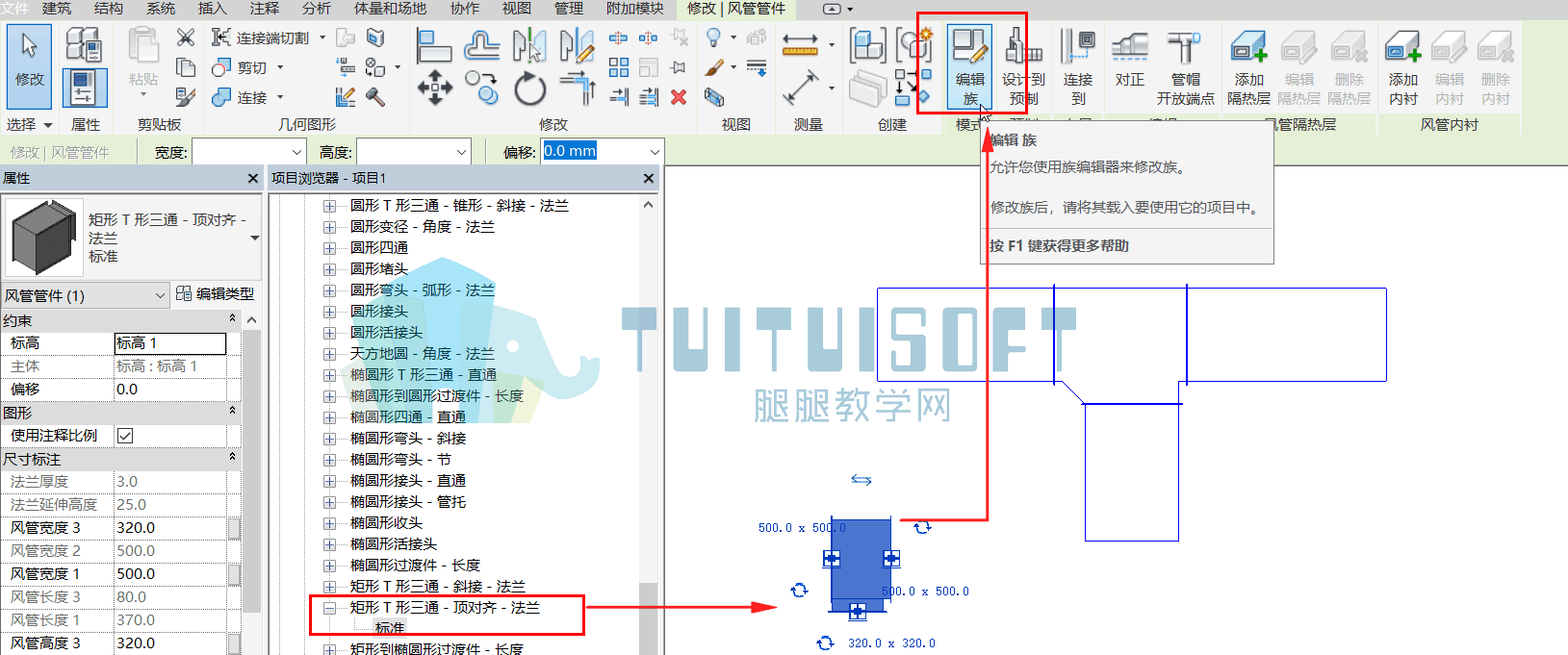Click the 标高 value field 标高 1
This screenshot has height=655, width=1568.
pyautogui.click(x=170, y=343)
